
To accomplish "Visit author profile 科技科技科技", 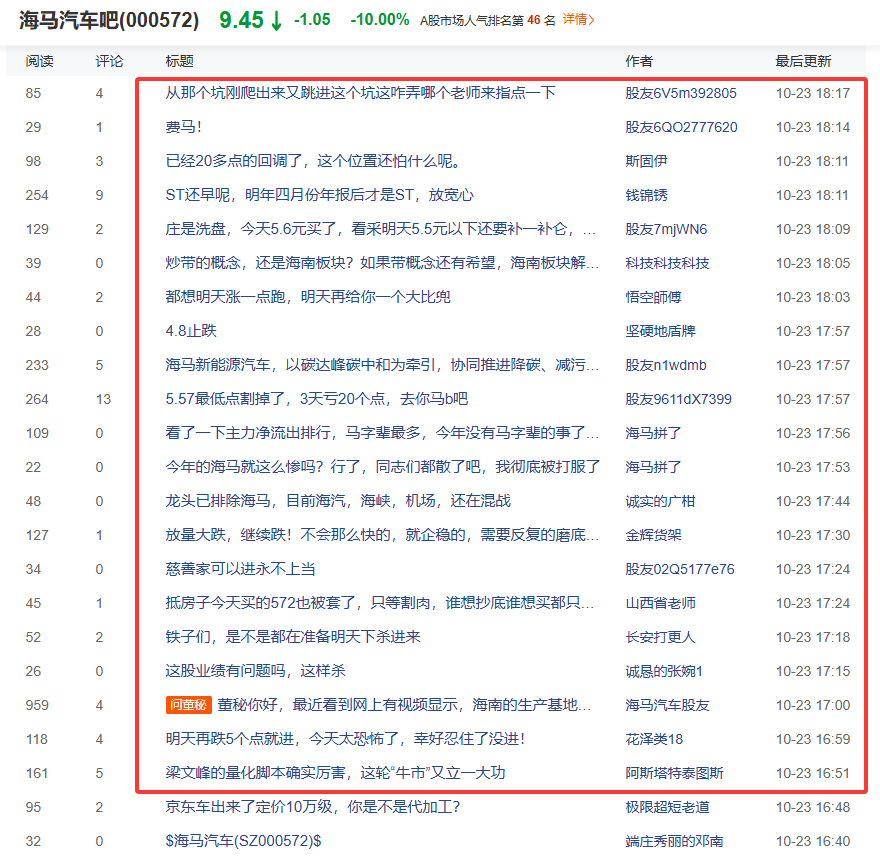I will point(667,263).
